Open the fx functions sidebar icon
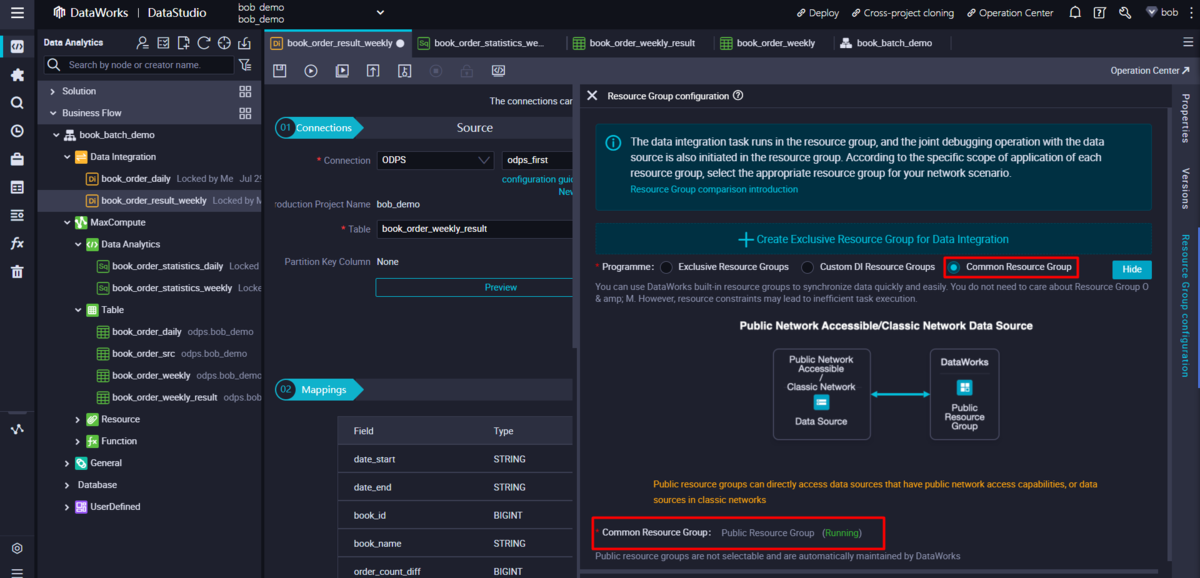Screen dimensions: 1200x578 [x=17, y=243]
